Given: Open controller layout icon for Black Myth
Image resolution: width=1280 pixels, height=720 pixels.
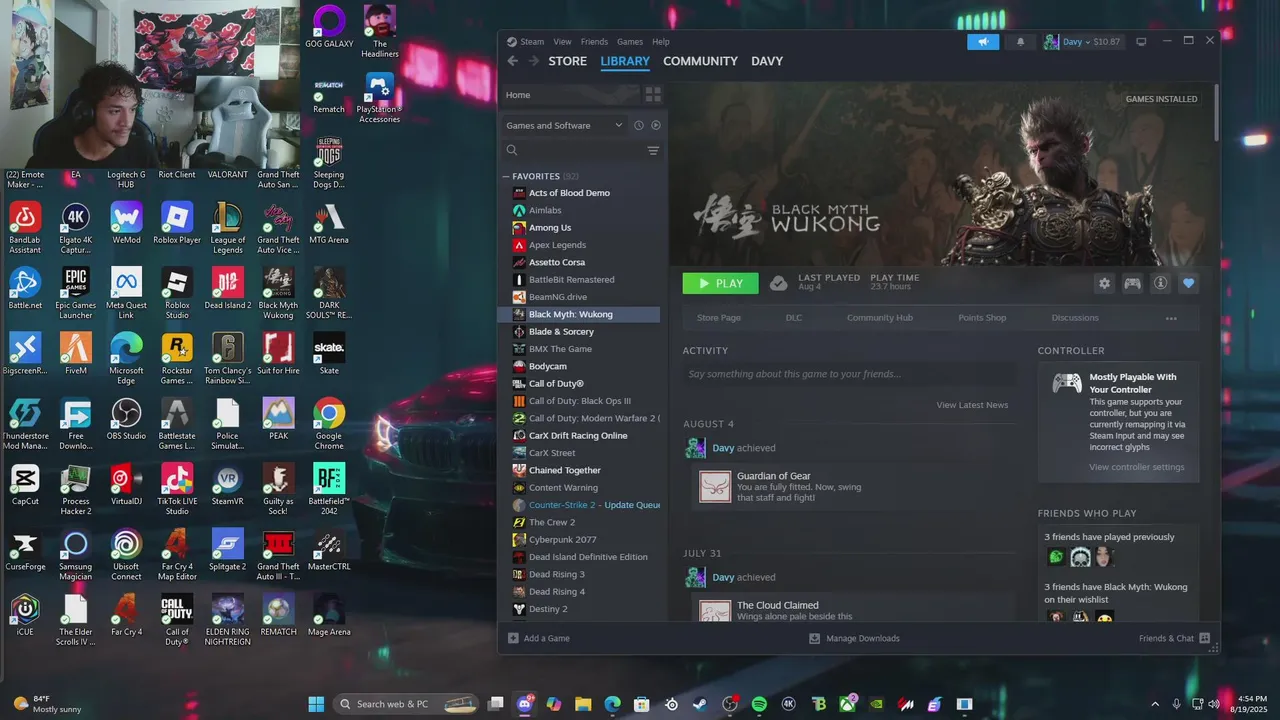Looking at the screenshot, I should coord(1132,283).
